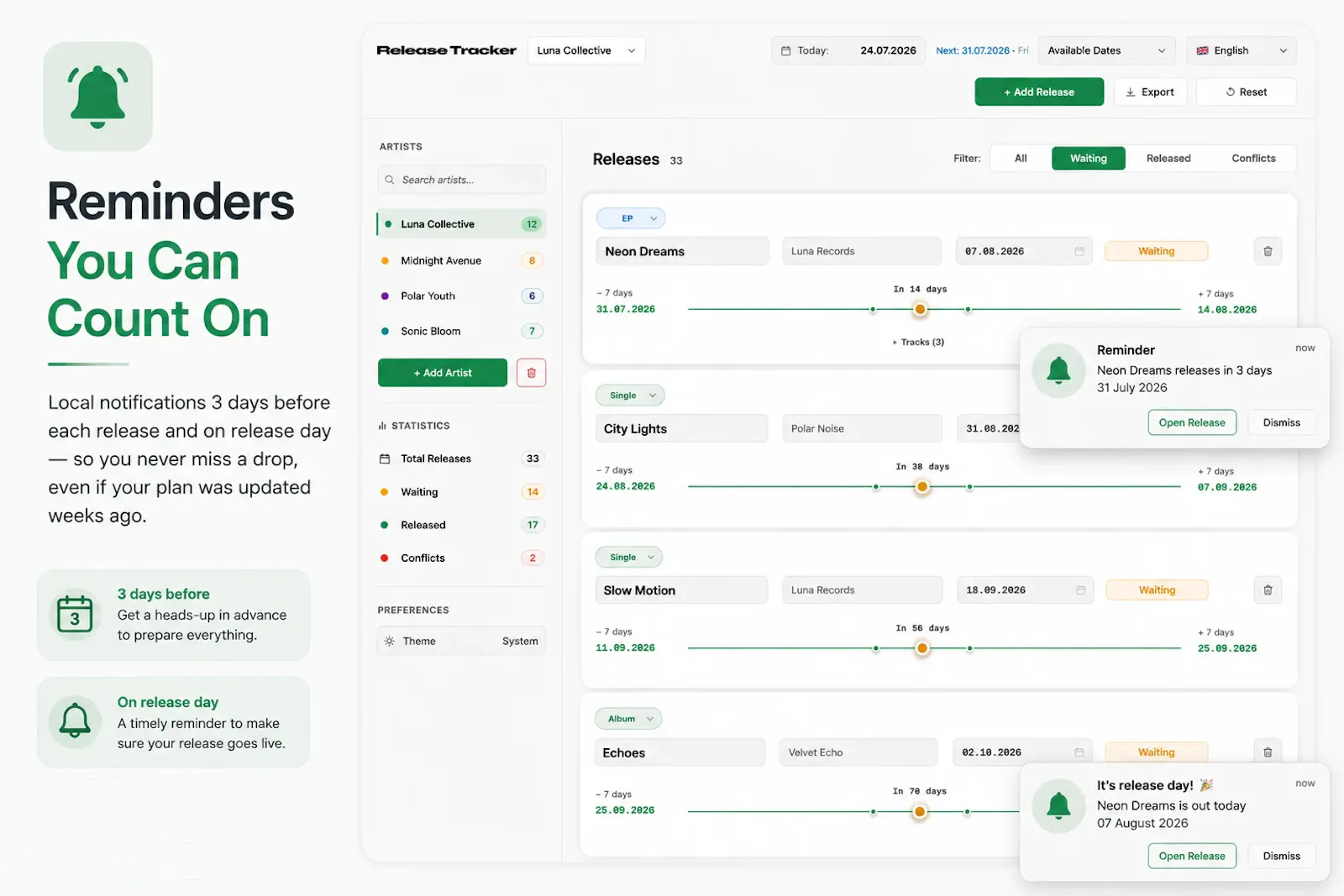Expand Tracks (3) under Neon Dreams

(919, 342)
